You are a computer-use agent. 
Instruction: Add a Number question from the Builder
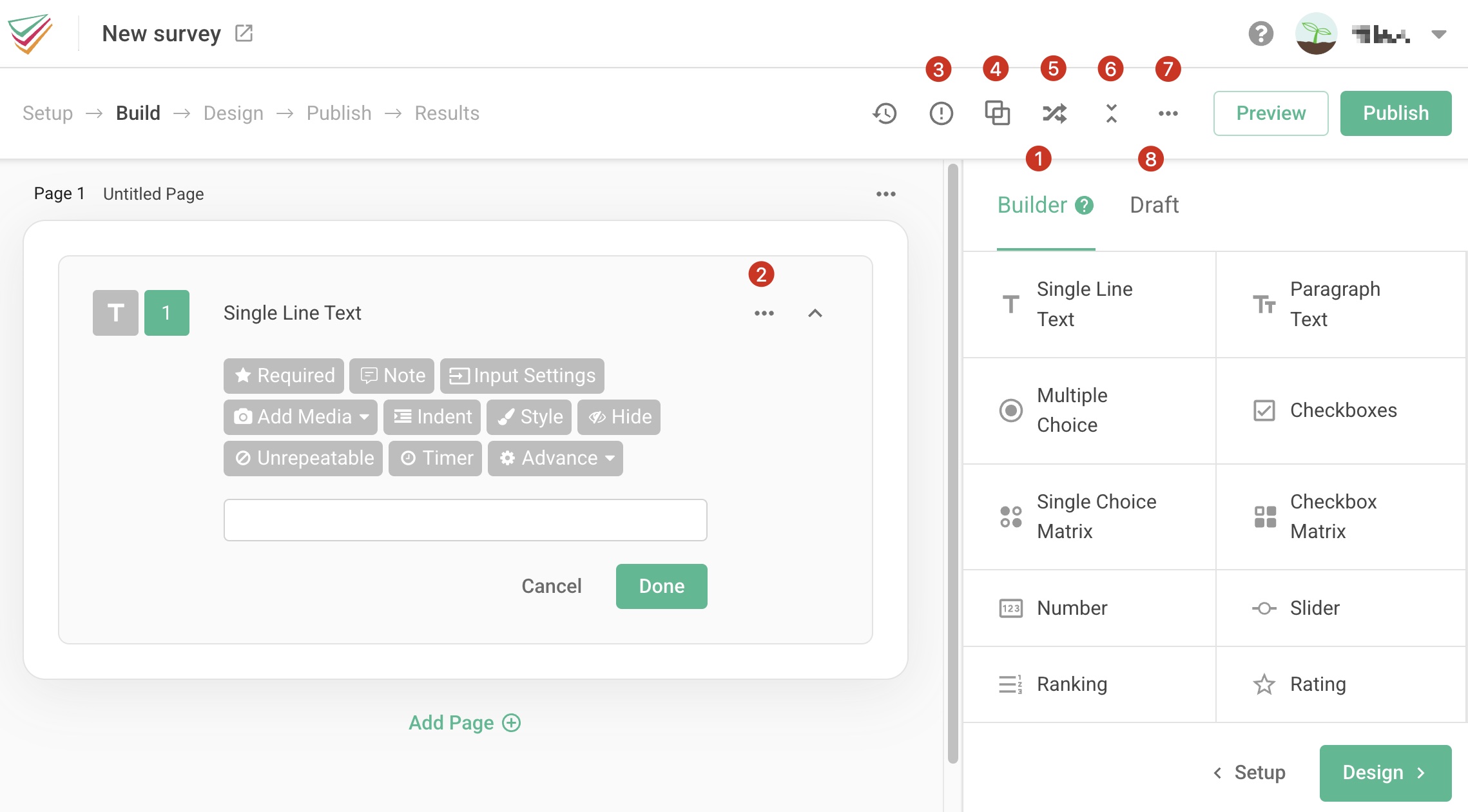click(1072, 608)
